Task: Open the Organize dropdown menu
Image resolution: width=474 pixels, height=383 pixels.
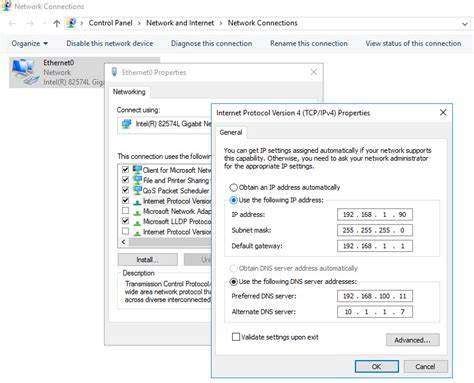Action: [29, 44]
